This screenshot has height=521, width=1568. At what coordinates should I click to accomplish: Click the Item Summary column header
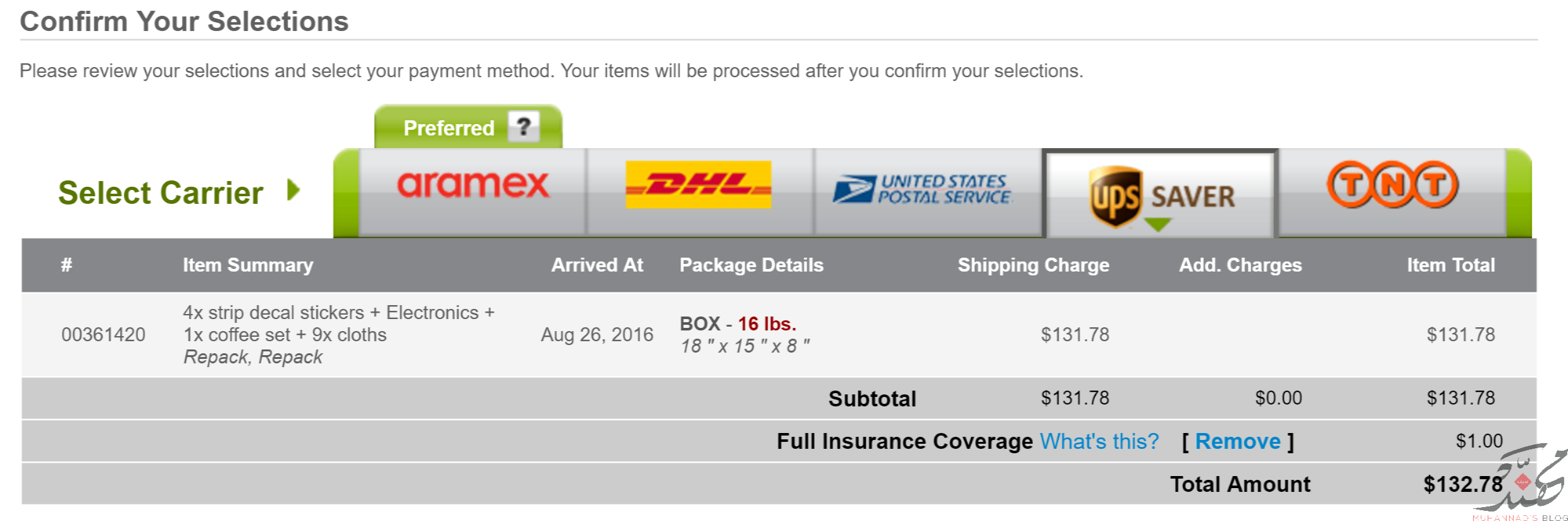point(248,265)
